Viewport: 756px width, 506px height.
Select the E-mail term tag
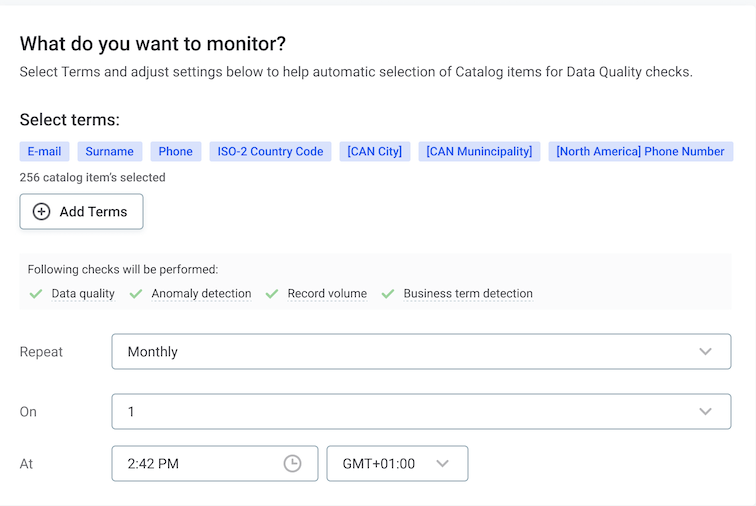(44, 152)
